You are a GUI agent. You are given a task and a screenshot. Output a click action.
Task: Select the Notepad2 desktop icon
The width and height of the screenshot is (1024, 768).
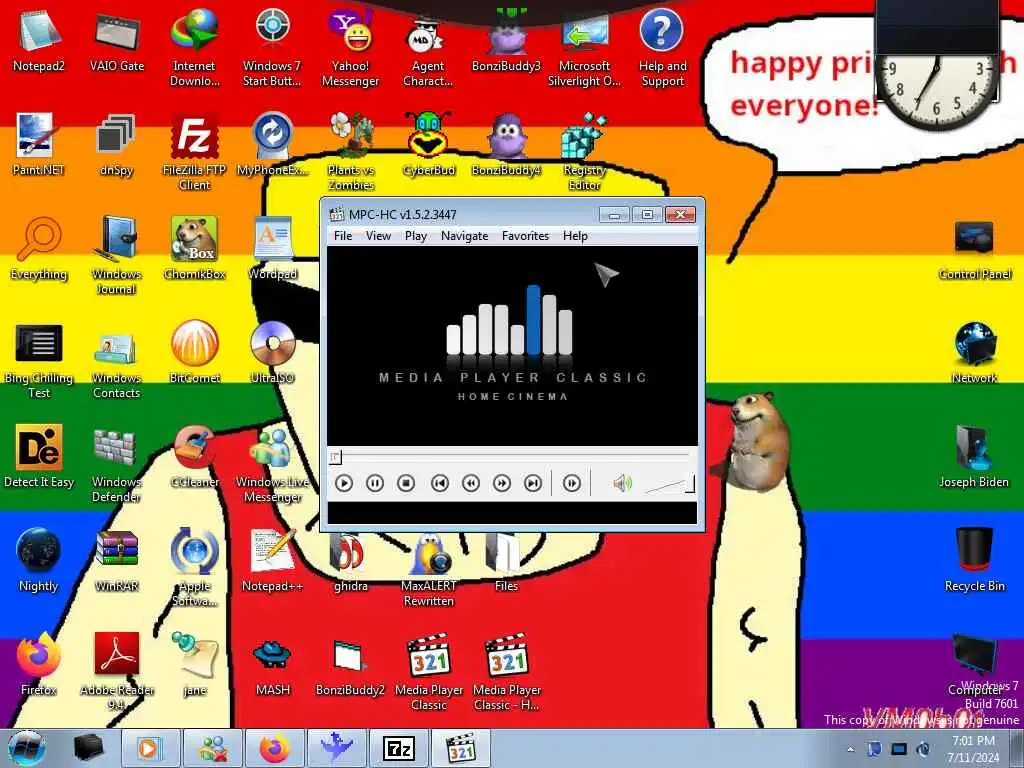pos(39,40)
